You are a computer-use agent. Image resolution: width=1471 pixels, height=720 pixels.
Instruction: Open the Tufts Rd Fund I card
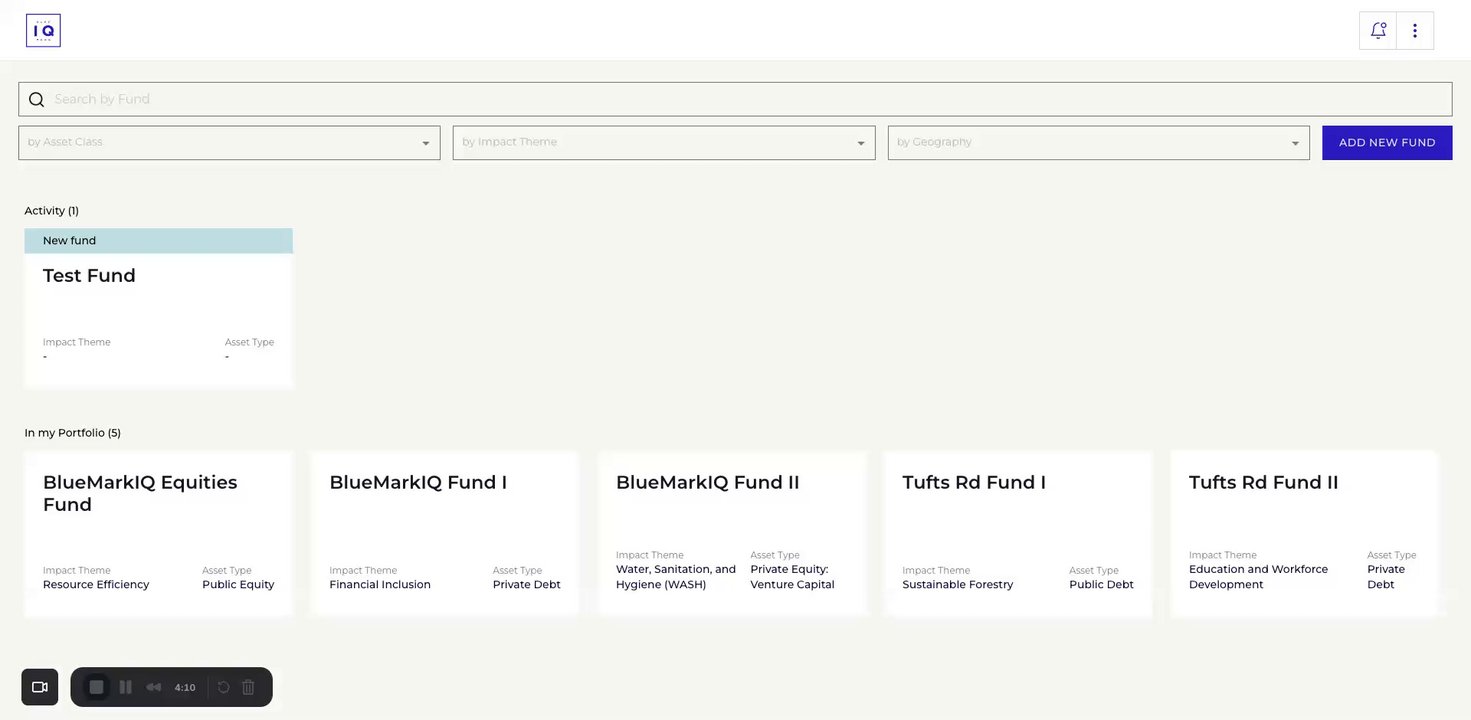click(x=1018, y=533)
